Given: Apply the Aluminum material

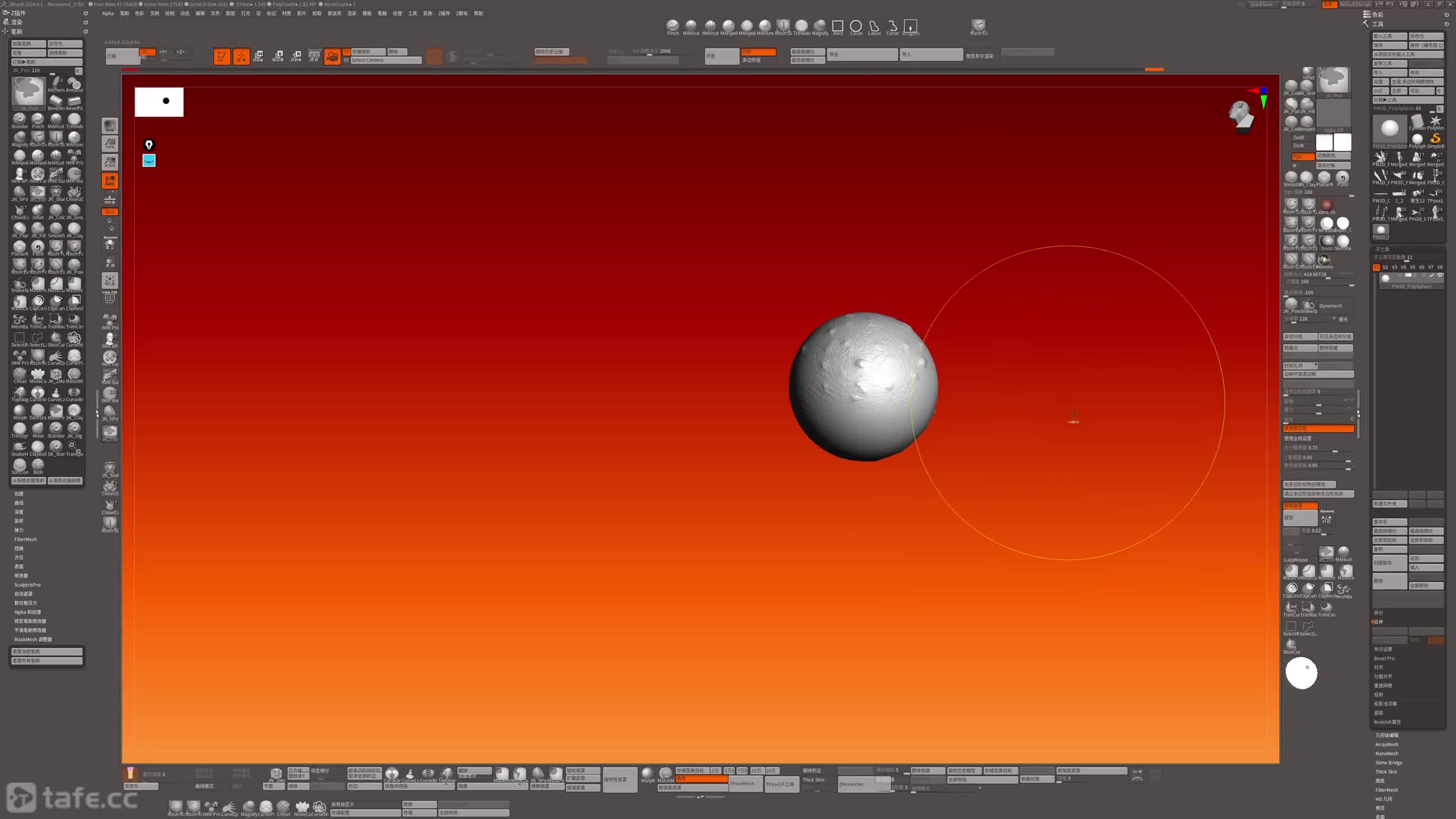Looking at the screenshot, I should pyautogui.click(x=1325, y=260).
